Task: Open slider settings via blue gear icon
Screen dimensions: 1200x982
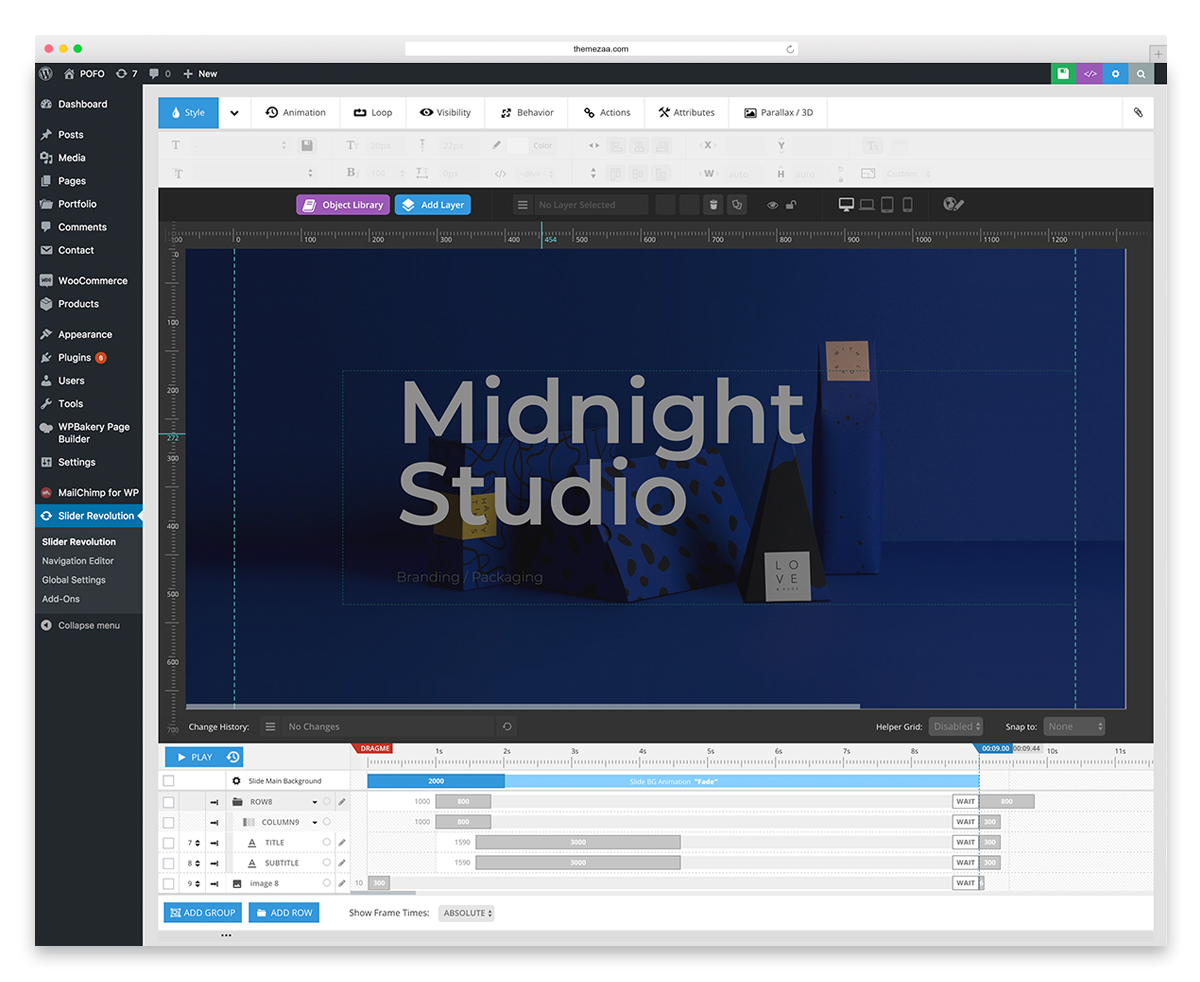Action: click(x=1116, y=74)
